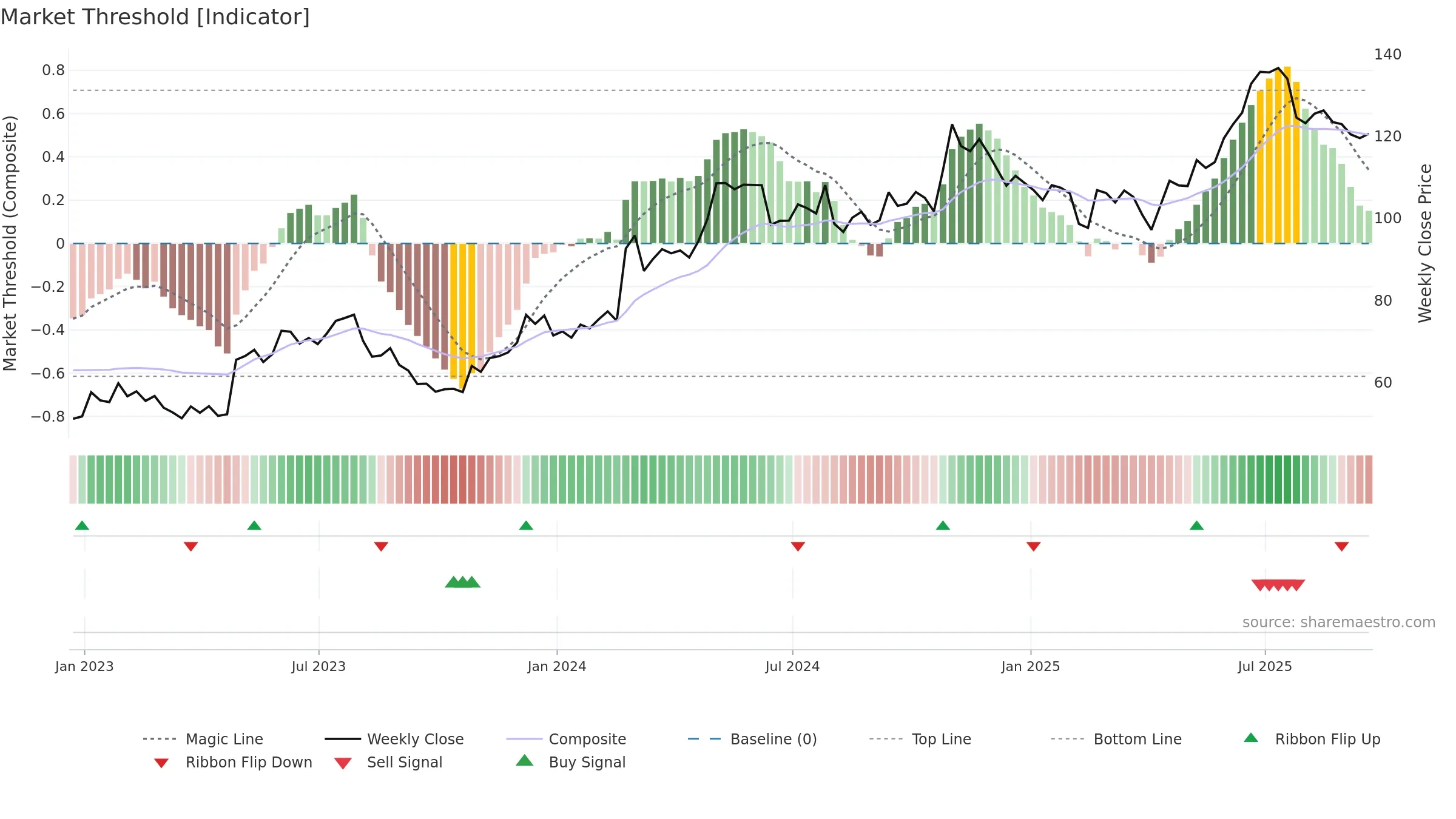1456x819 pixels.
Task: Click the red flip-down triangle near Mar 2023
Action: point(190,547)
